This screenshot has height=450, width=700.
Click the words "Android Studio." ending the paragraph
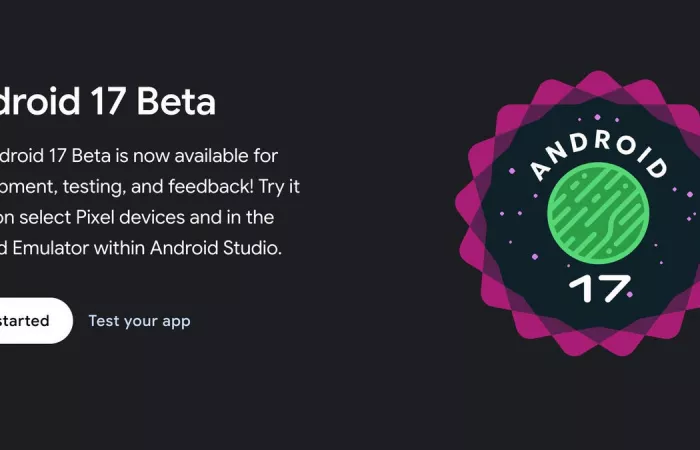click(216, 248)
